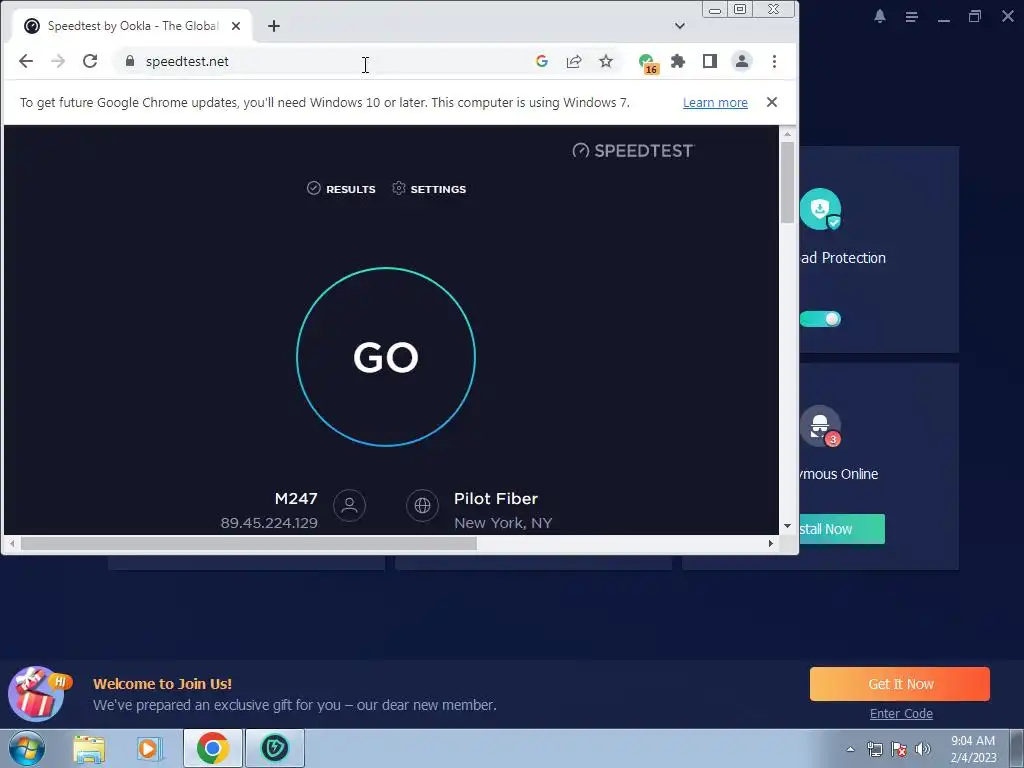The width and height of the screenshot is (1024, 768).
Task: Click the New York, NY location text
Action: (503, 522)
